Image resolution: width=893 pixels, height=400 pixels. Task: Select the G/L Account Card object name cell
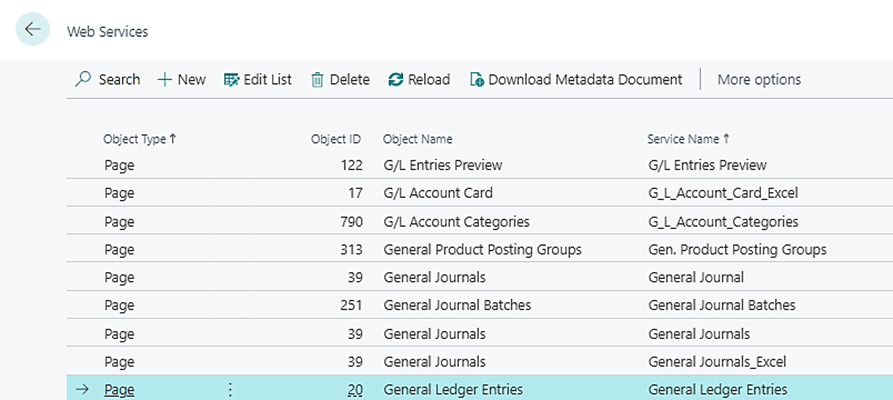pos(438,193)
